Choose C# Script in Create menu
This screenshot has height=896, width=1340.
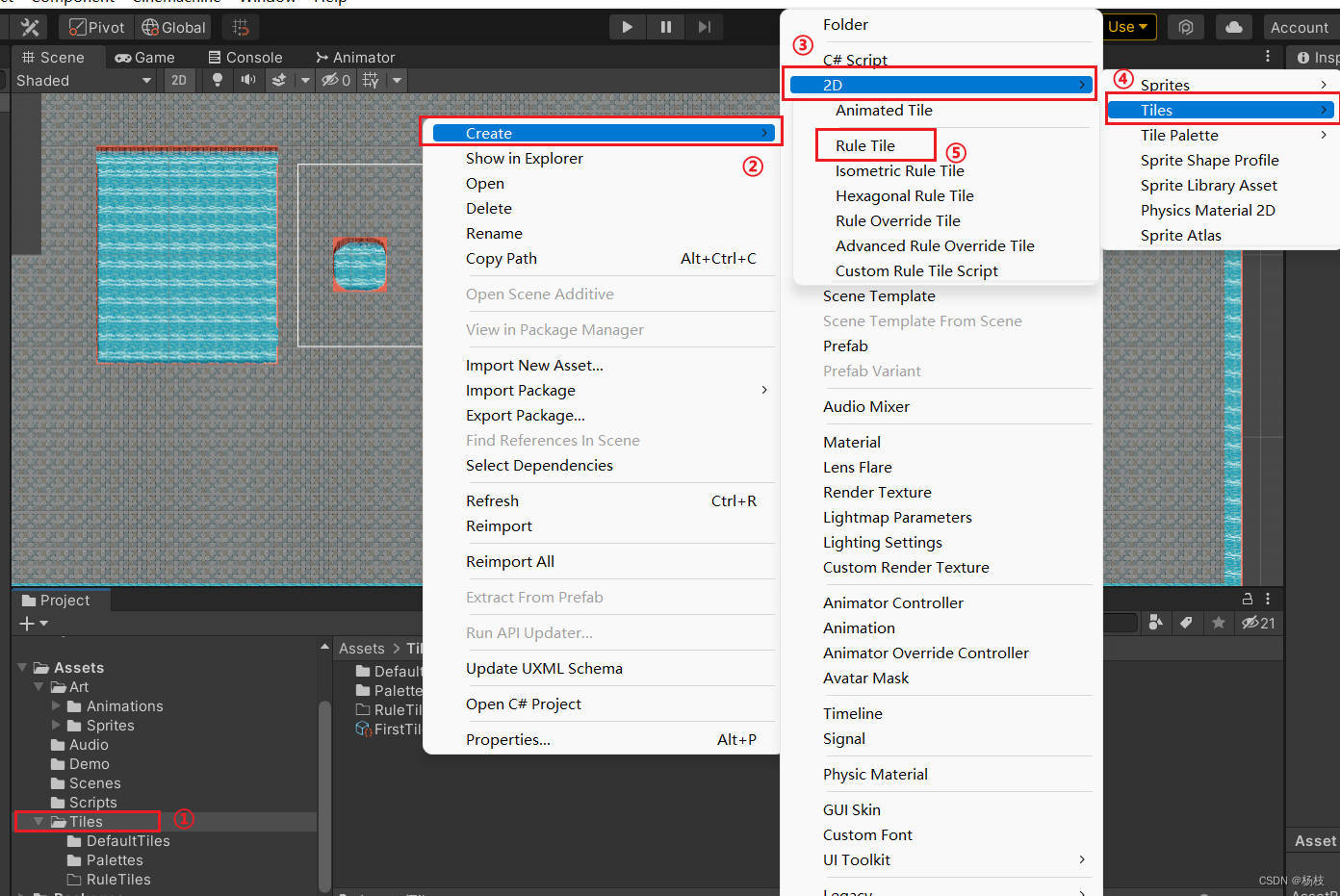[x=855, y=60]
